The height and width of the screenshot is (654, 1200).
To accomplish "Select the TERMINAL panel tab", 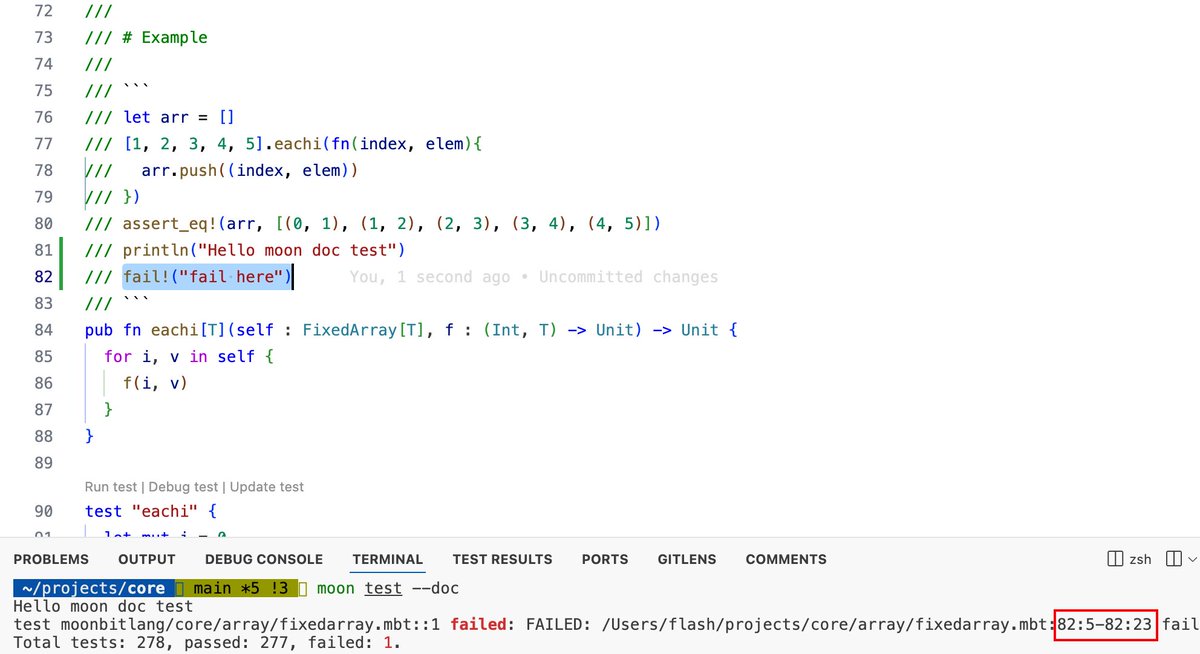I will tap(388, 559).
